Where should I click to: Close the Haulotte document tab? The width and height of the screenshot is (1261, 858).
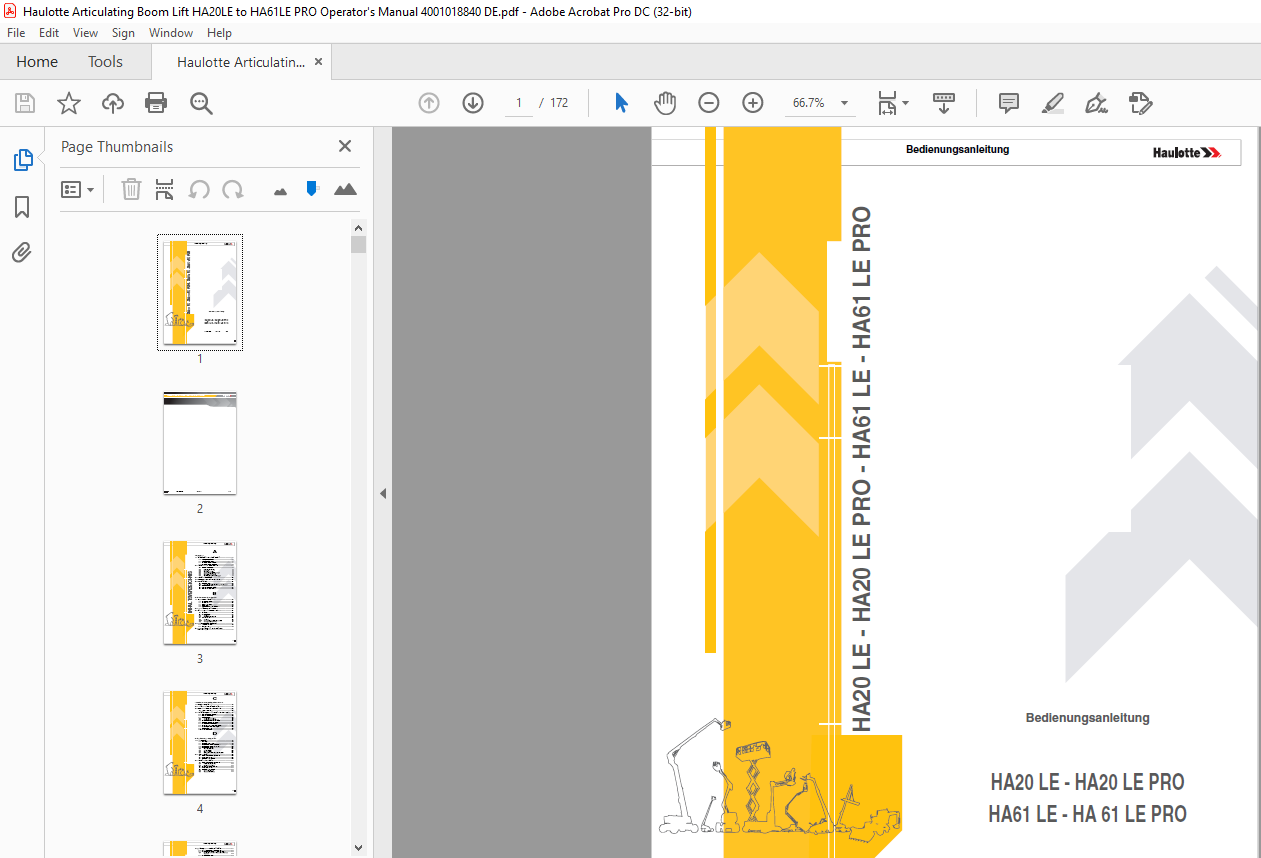pos(318,62)
